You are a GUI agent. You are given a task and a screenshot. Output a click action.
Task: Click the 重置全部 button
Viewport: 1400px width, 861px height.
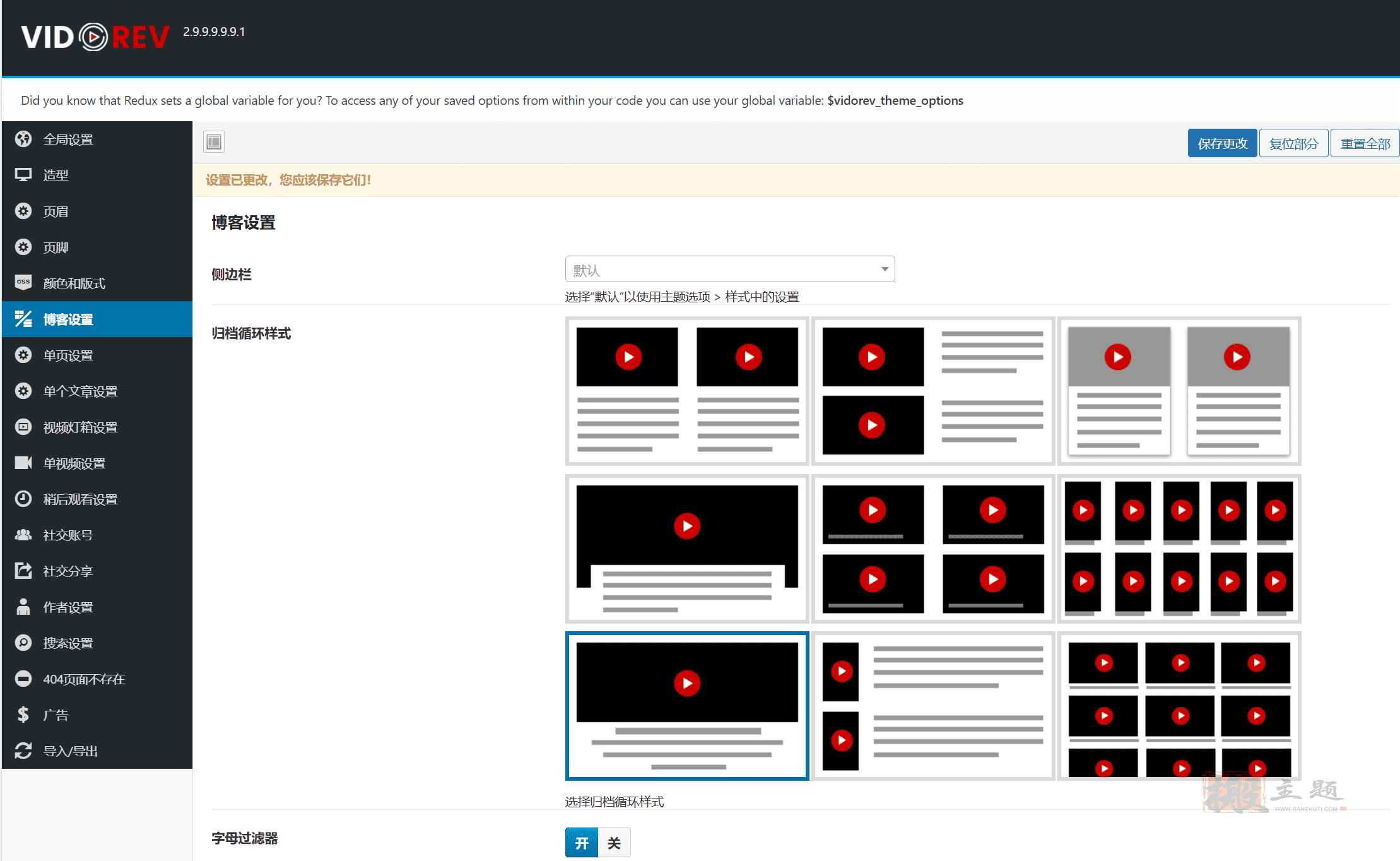(x=1365, y=143)
